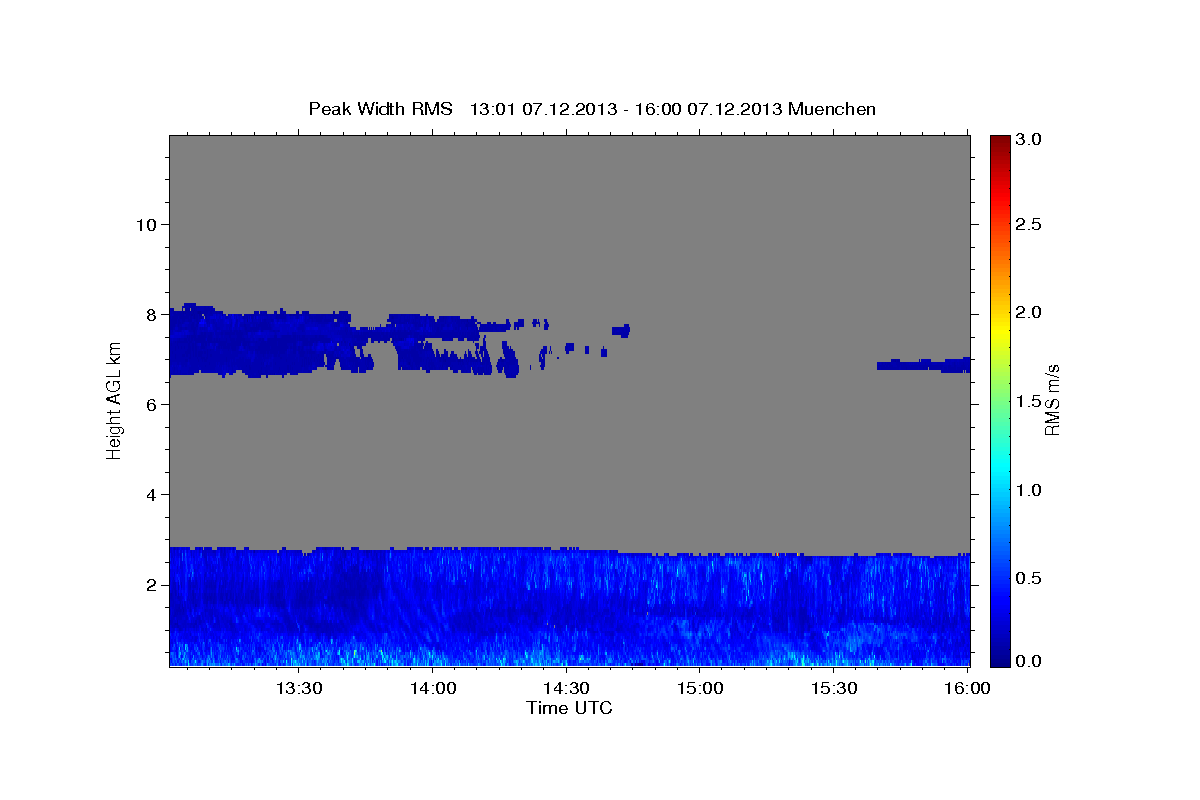This screenshot has height=800, width=1200.
Task: Click the 'RMS m/s' colorbar label
Action: coord(1052,400)
